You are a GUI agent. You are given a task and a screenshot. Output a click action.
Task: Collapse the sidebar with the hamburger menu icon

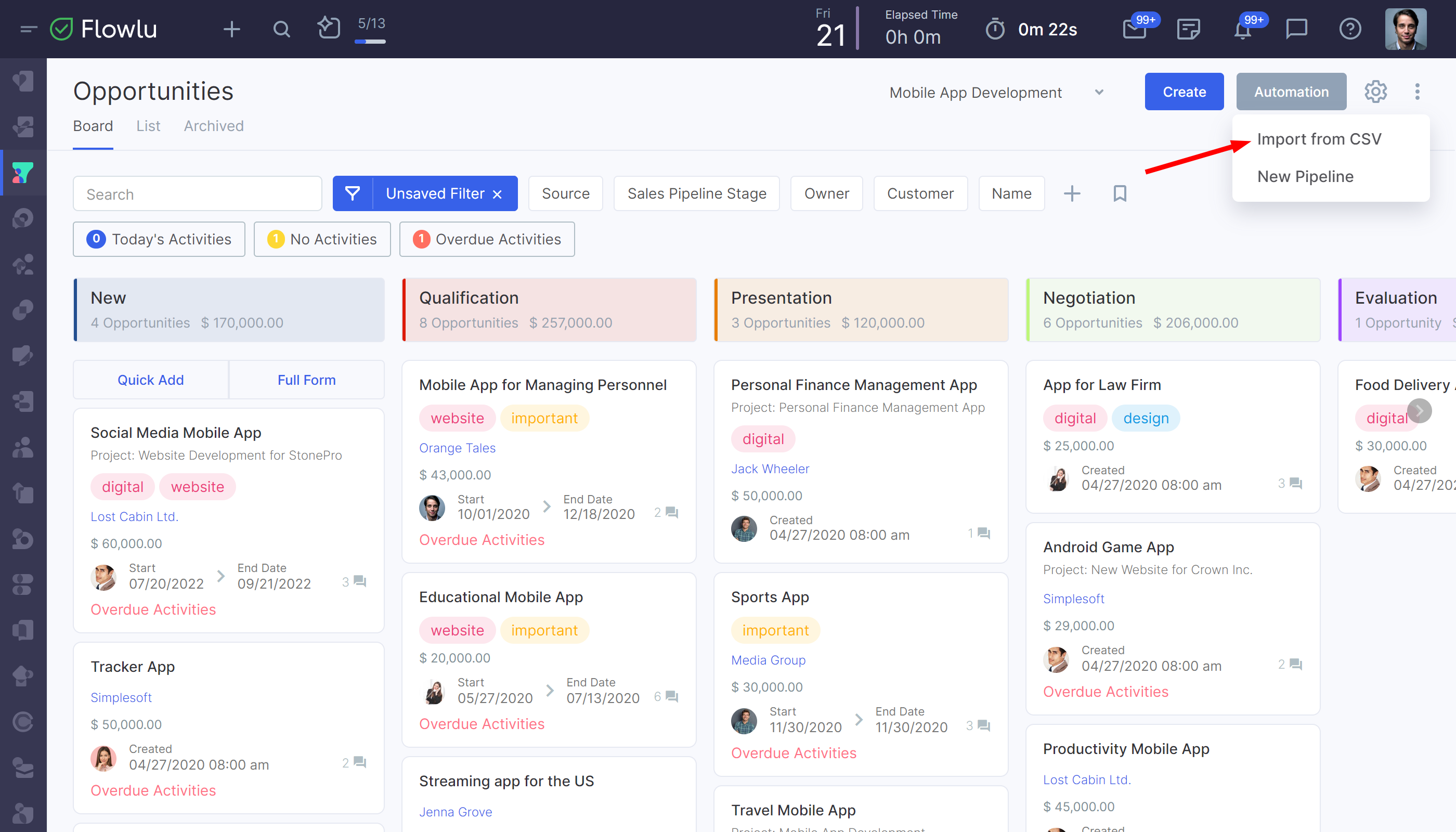pos(28,29)
